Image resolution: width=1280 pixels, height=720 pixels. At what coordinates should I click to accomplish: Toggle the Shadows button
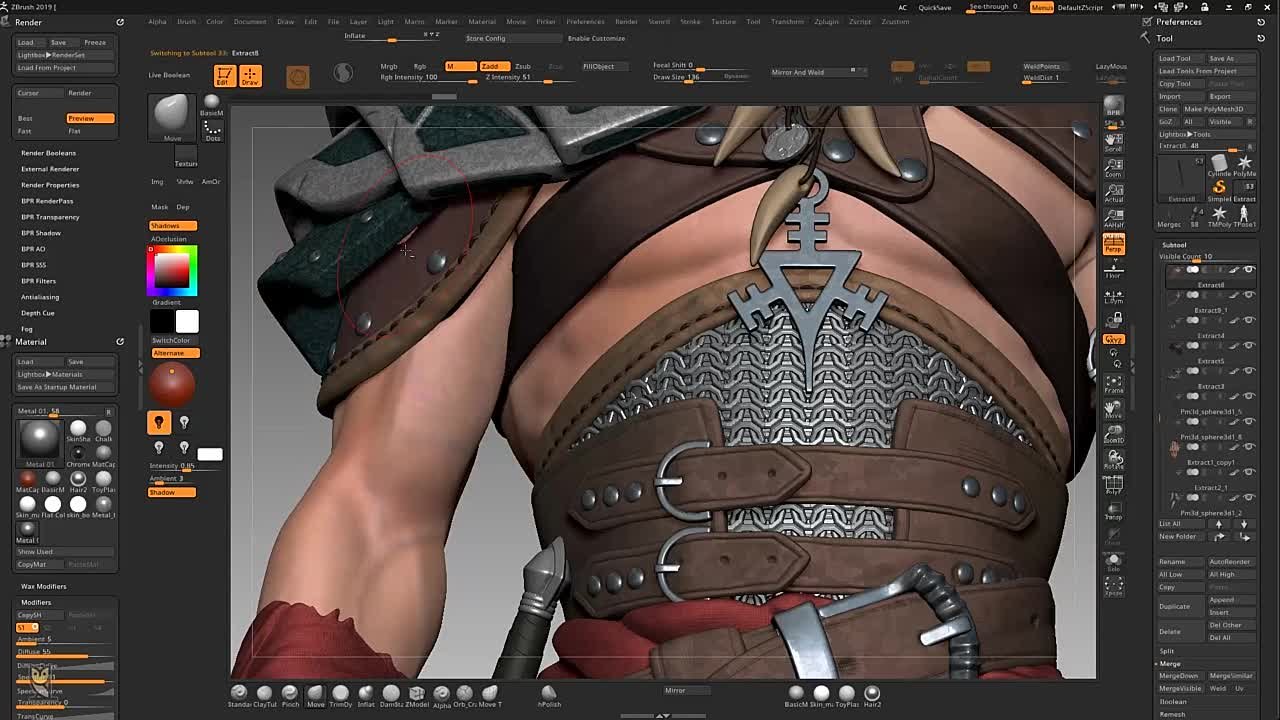point(173,226)
